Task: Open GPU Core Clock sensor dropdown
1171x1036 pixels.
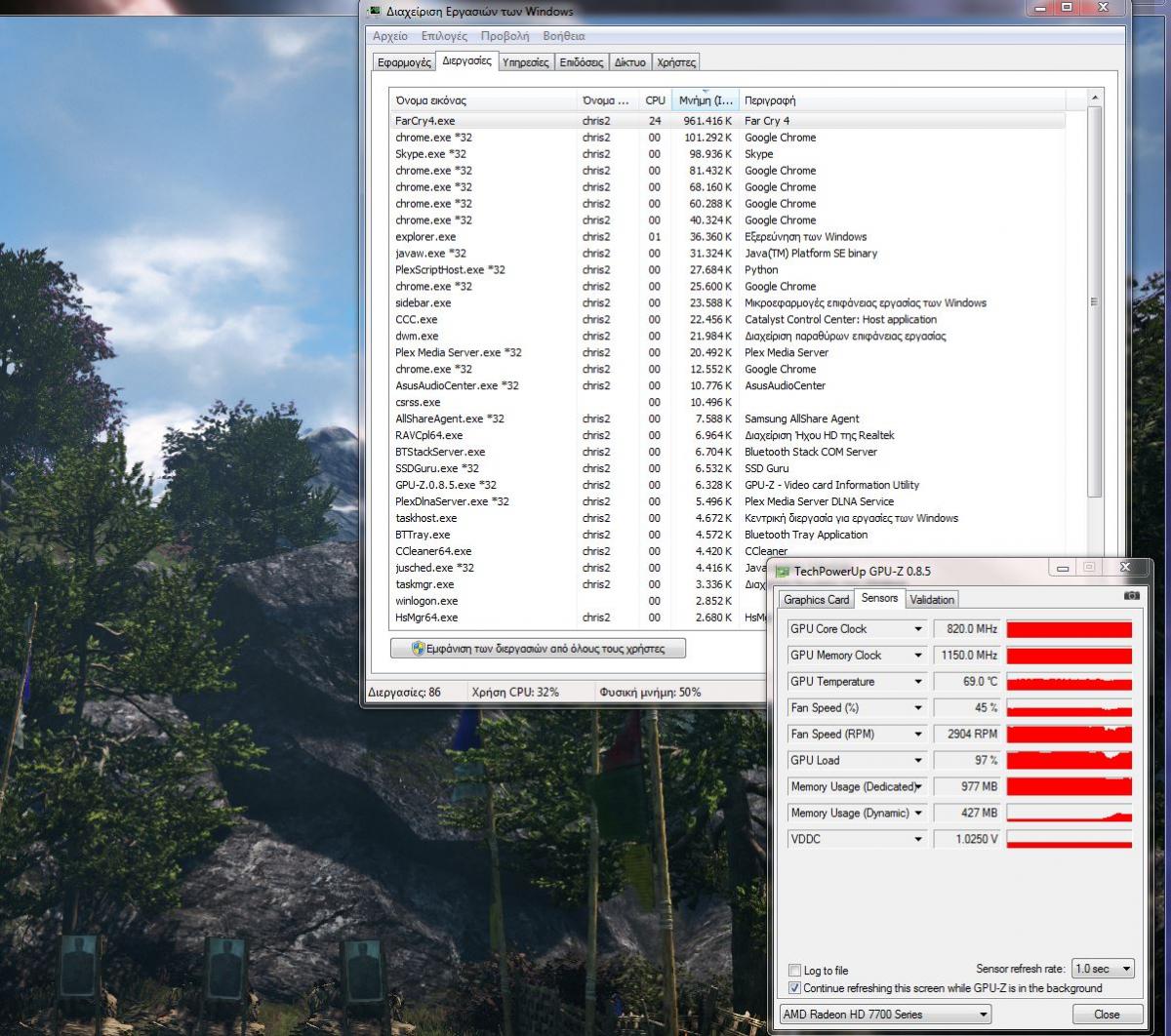Action: pos(917,629)
